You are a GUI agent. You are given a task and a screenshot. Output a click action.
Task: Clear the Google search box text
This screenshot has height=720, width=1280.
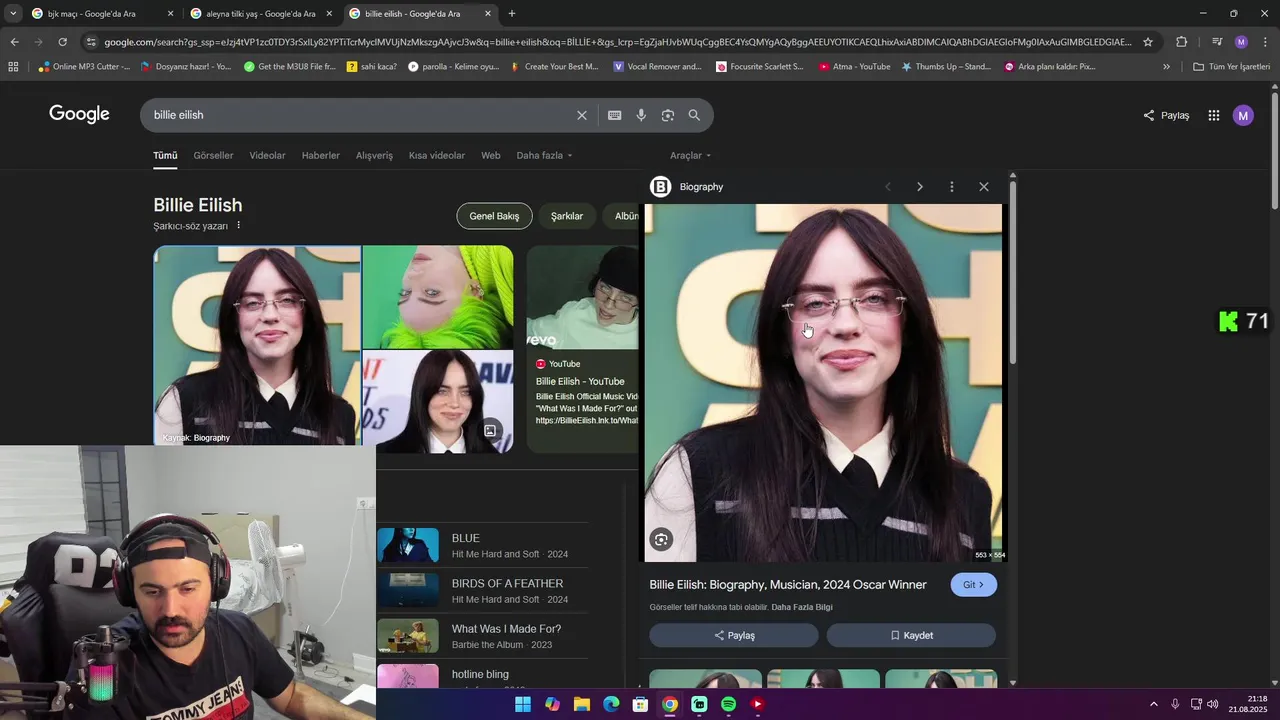point(581,115)
